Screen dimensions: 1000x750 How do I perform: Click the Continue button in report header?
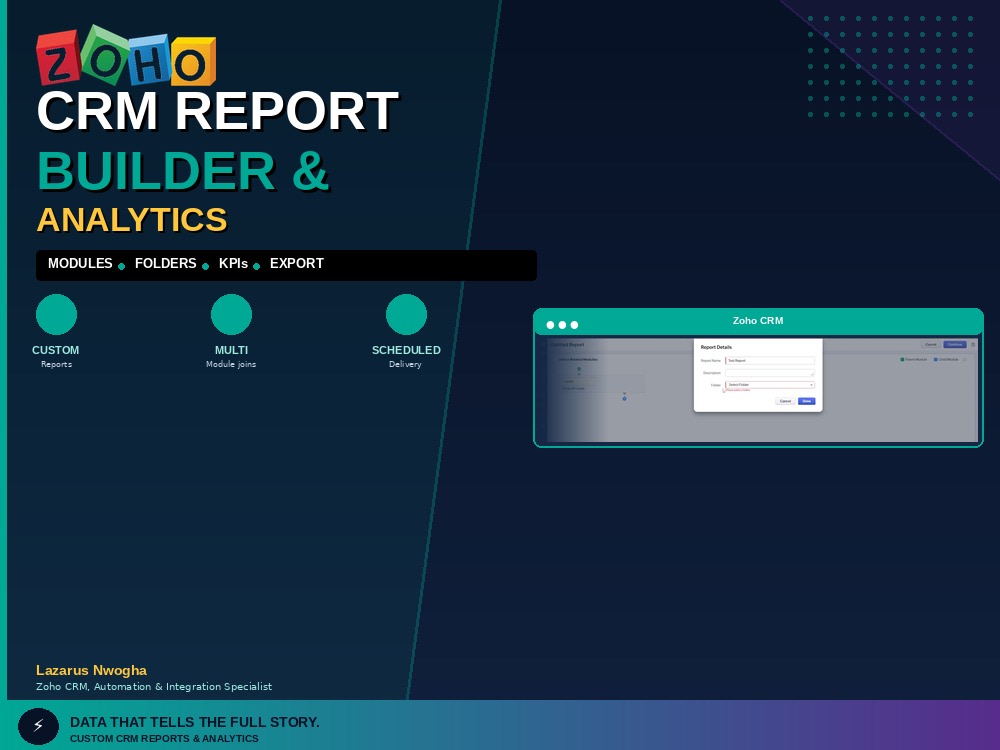[955, 344]
